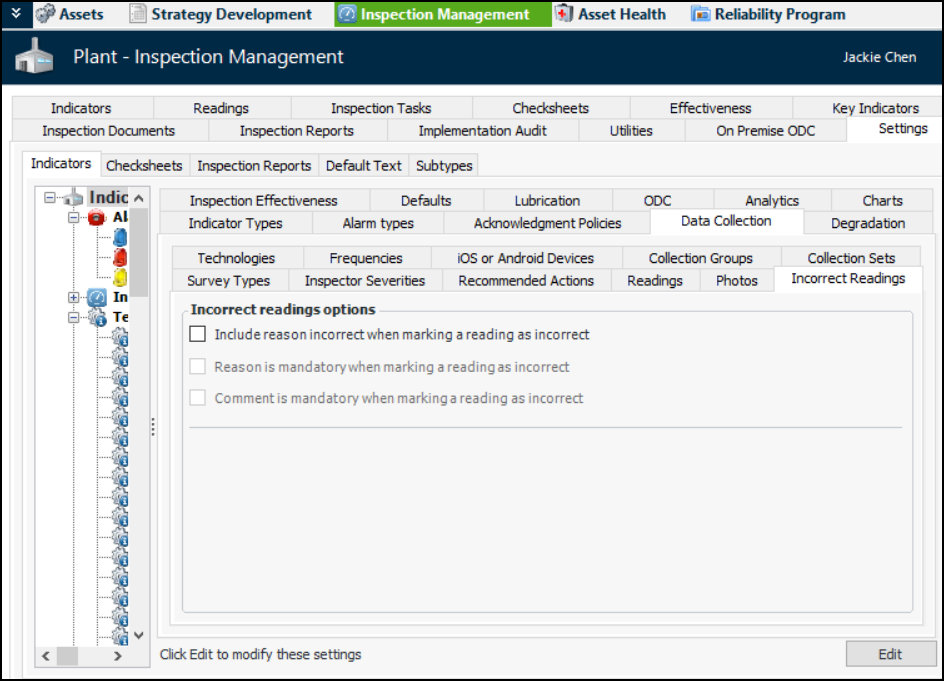Open the Recommended Actions tab

pos(526,281)
